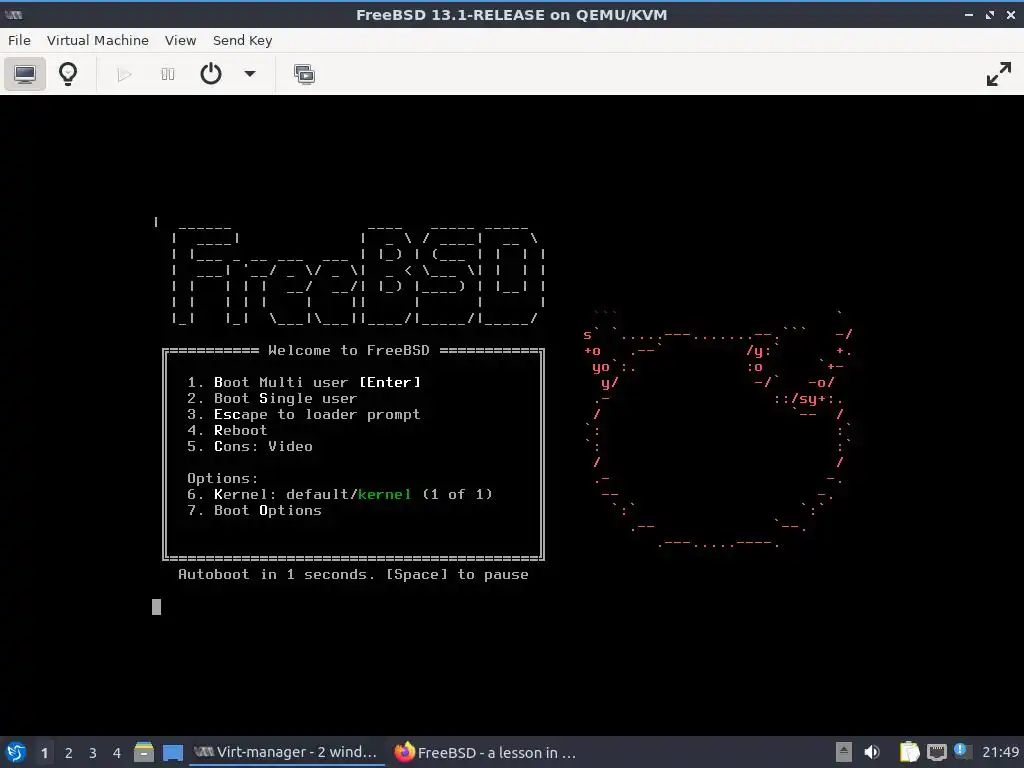
Task: Switch the console to fullscreen
Action: 999,74
